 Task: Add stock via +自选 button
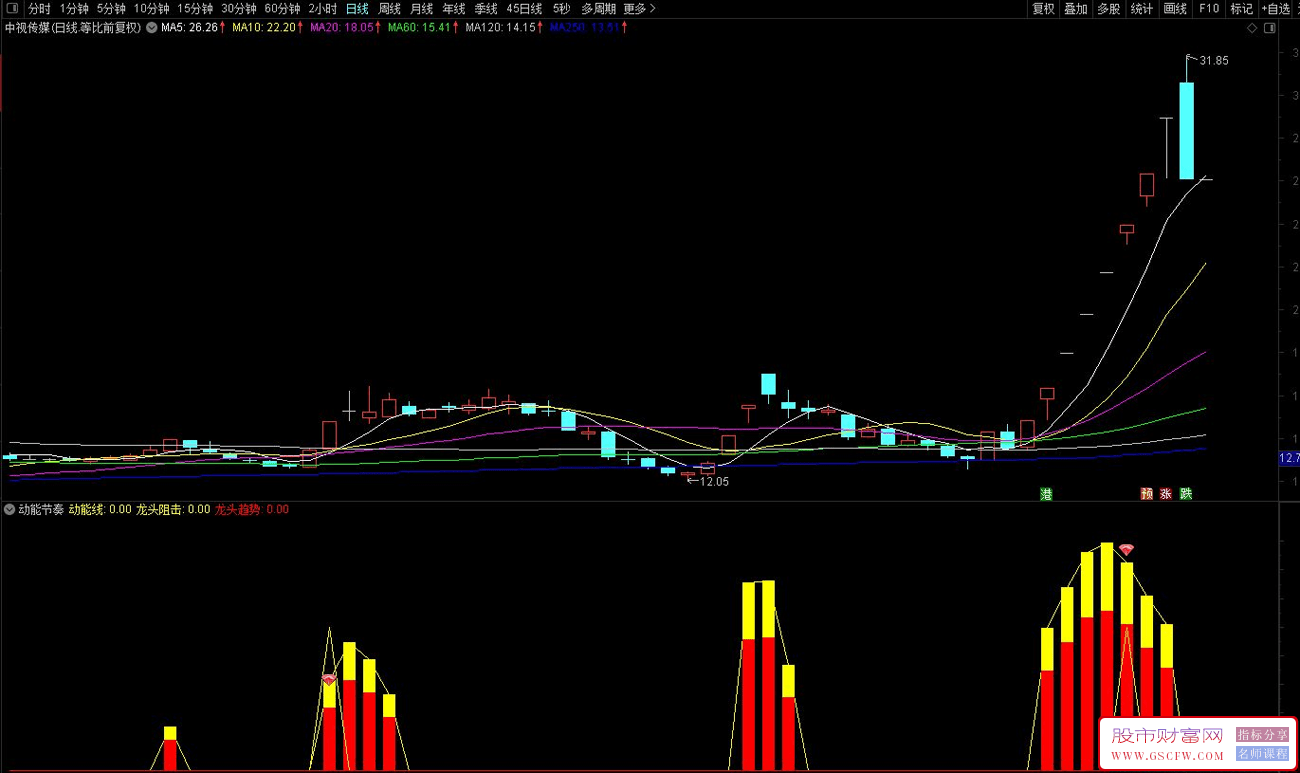tap(1275, 9)
